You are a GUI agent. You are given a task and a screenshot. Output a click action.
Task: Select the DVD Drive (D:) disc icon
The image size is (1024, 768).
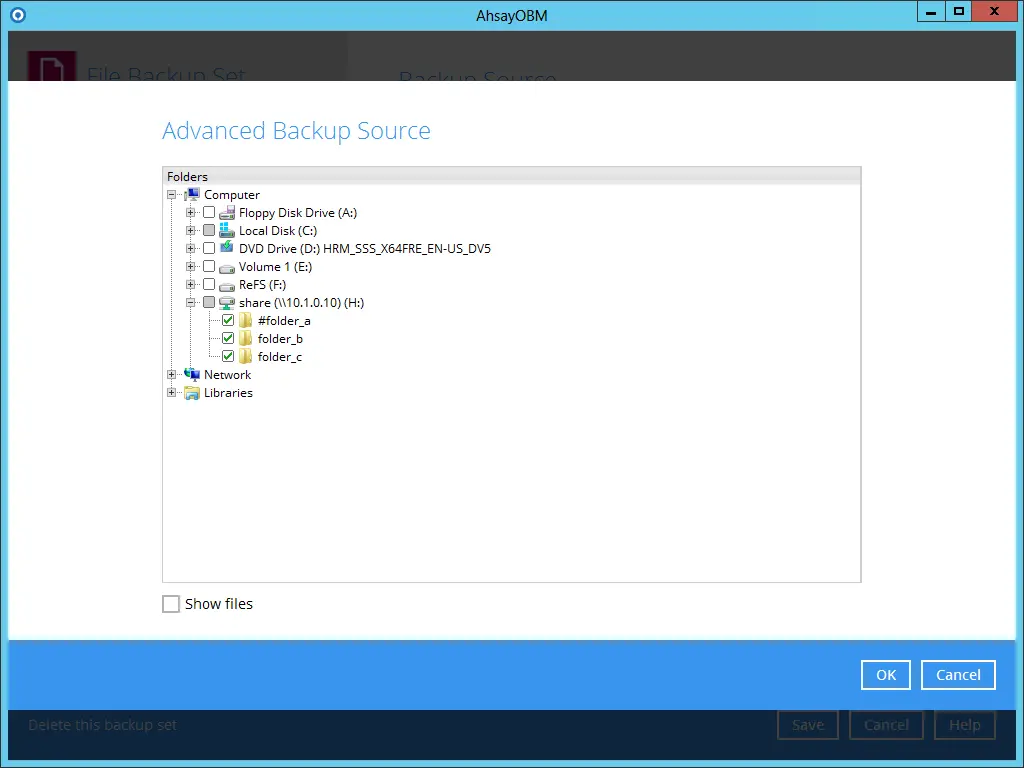point(224,248)
